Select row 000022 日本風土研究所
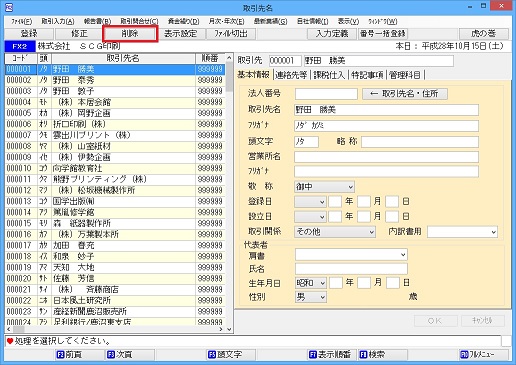This screenshot has height=365, width=516. point(115,300)
